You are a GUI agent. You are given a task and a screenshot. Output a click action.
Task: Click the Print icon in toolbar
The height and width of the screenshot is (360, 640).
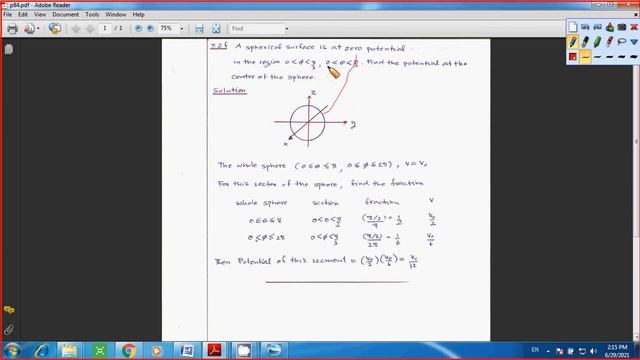(13, 29)
